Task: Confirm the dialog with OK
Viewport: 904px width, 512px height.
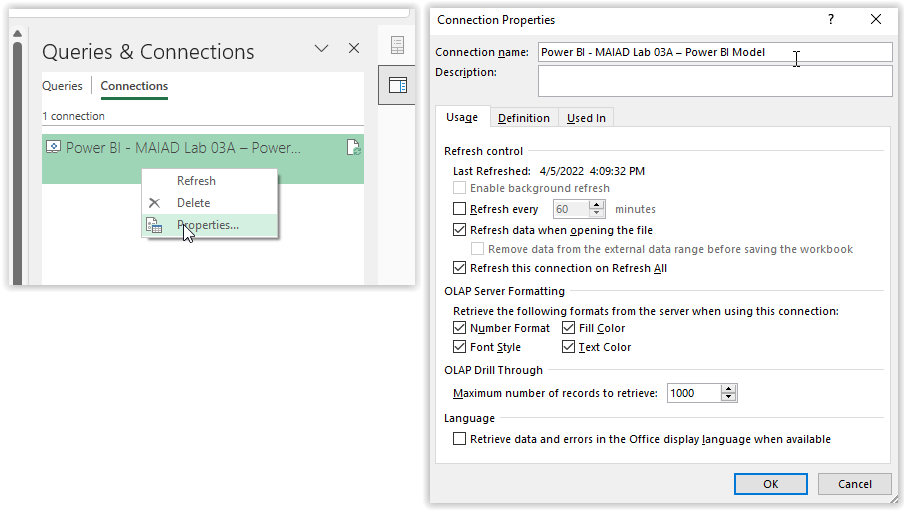Action: click(770, 484)
